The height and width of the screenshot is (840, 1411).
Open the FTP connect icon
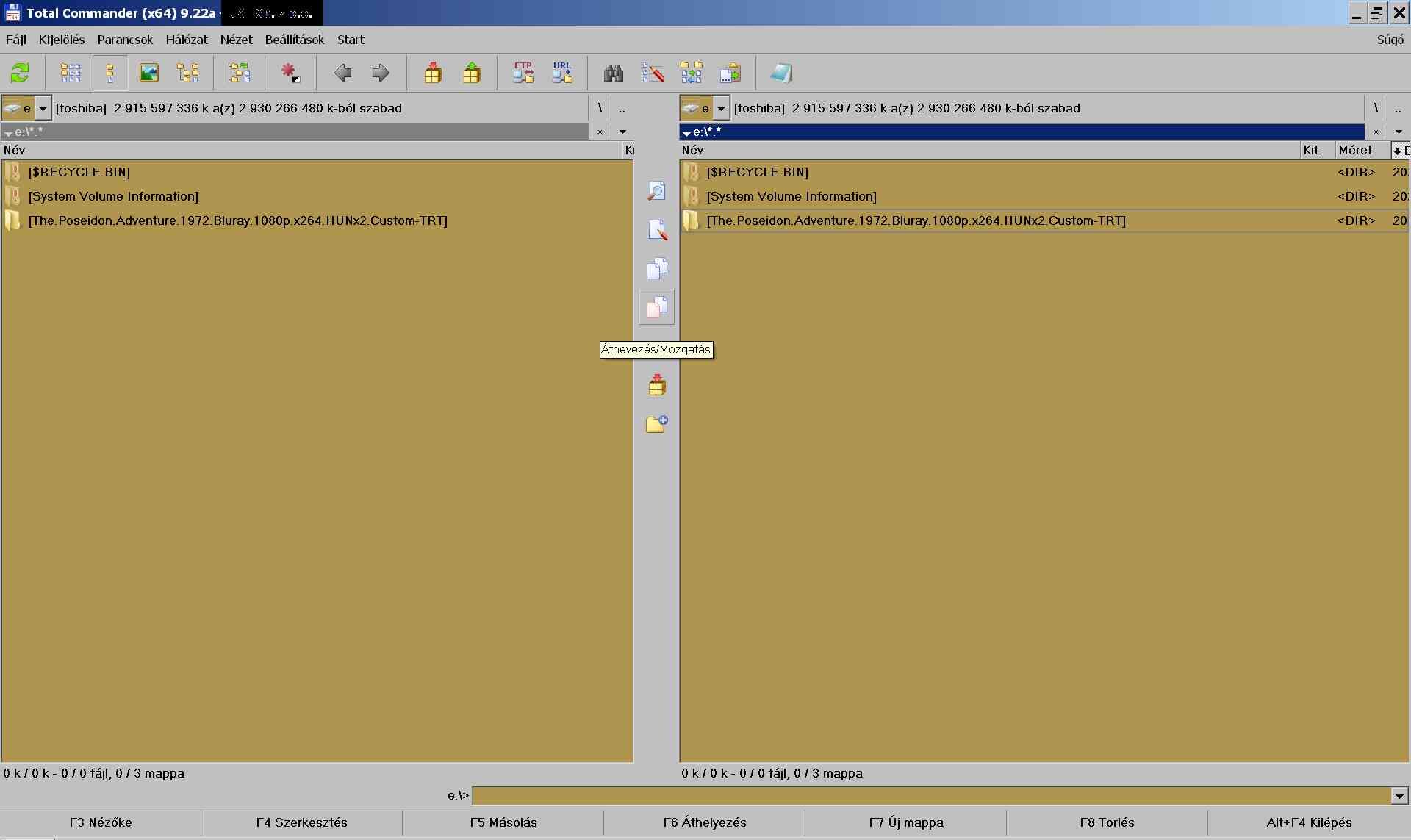click(x=523, y=73)
